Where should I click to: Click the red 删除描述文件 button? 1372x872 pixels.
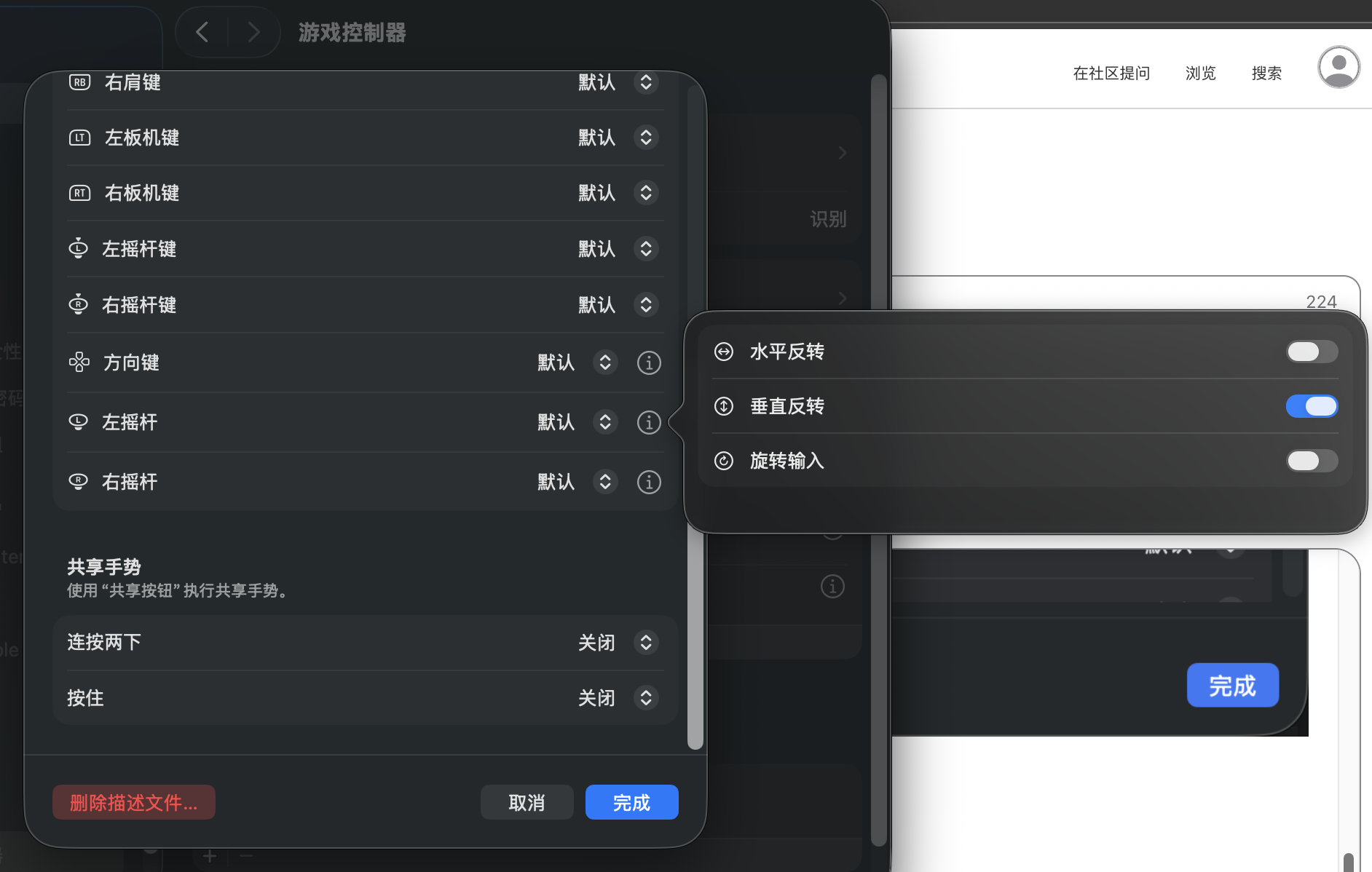click(133, 802)
